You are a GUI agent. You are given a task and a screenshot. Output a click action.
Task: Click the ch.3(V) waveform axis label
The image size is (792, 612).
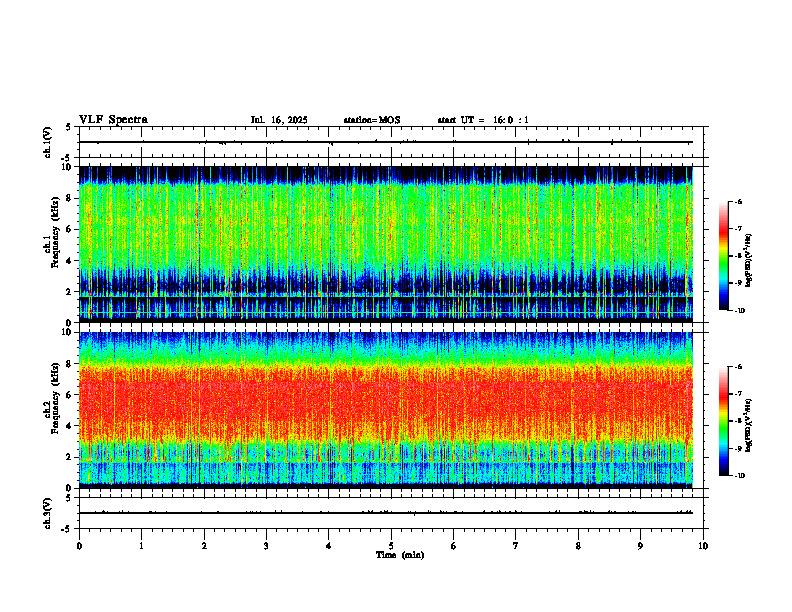(48, 513)
